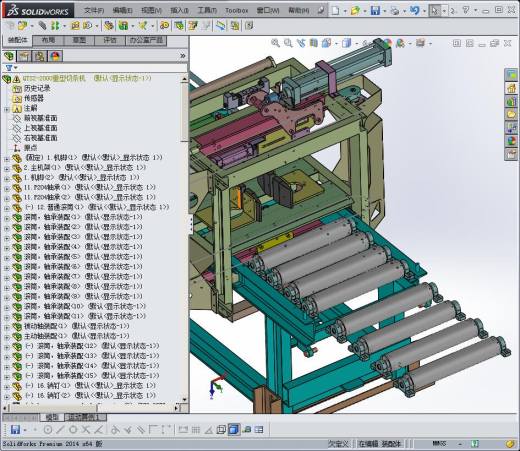Select the ConfigurationManager tab icon
This screenshot has height=451, width=520.
[x=40, y=56]
